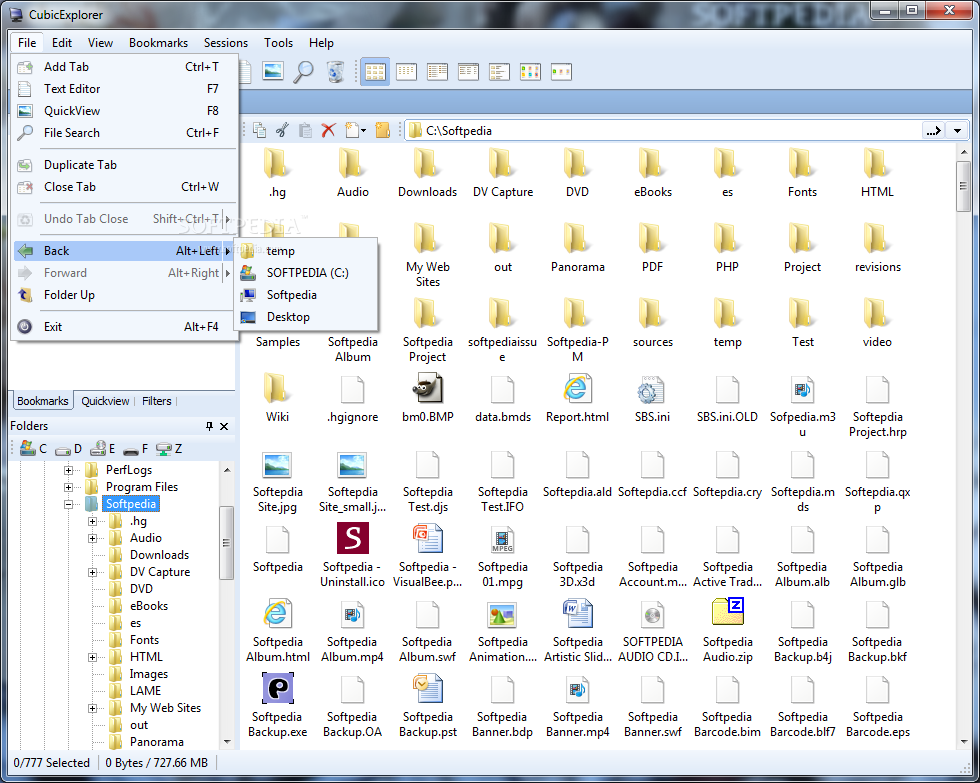Click the Paste clipboard icon

pos(305,130)
